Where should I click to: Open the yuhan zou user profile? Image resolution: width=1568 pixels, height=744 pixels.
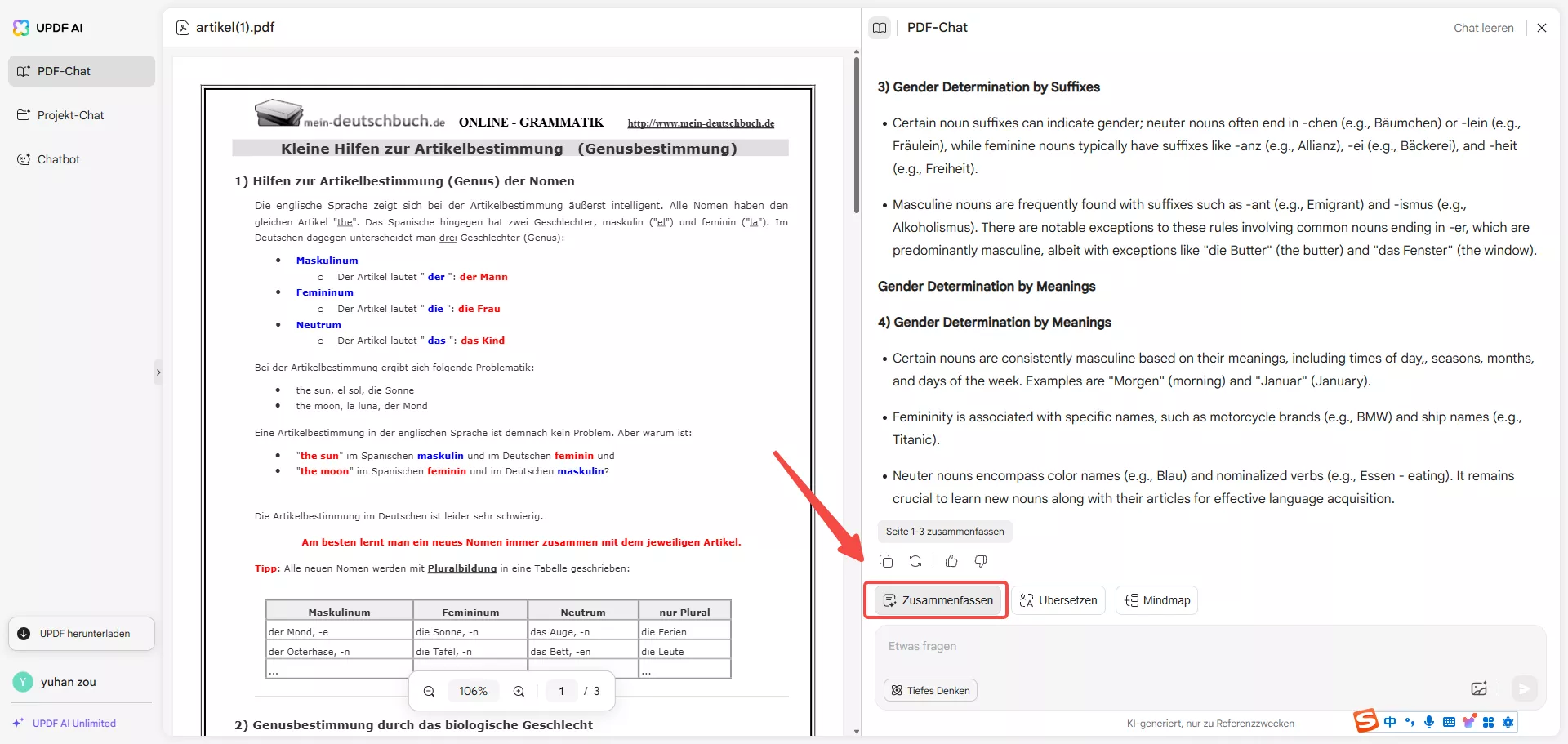click(x=56, y=682)
